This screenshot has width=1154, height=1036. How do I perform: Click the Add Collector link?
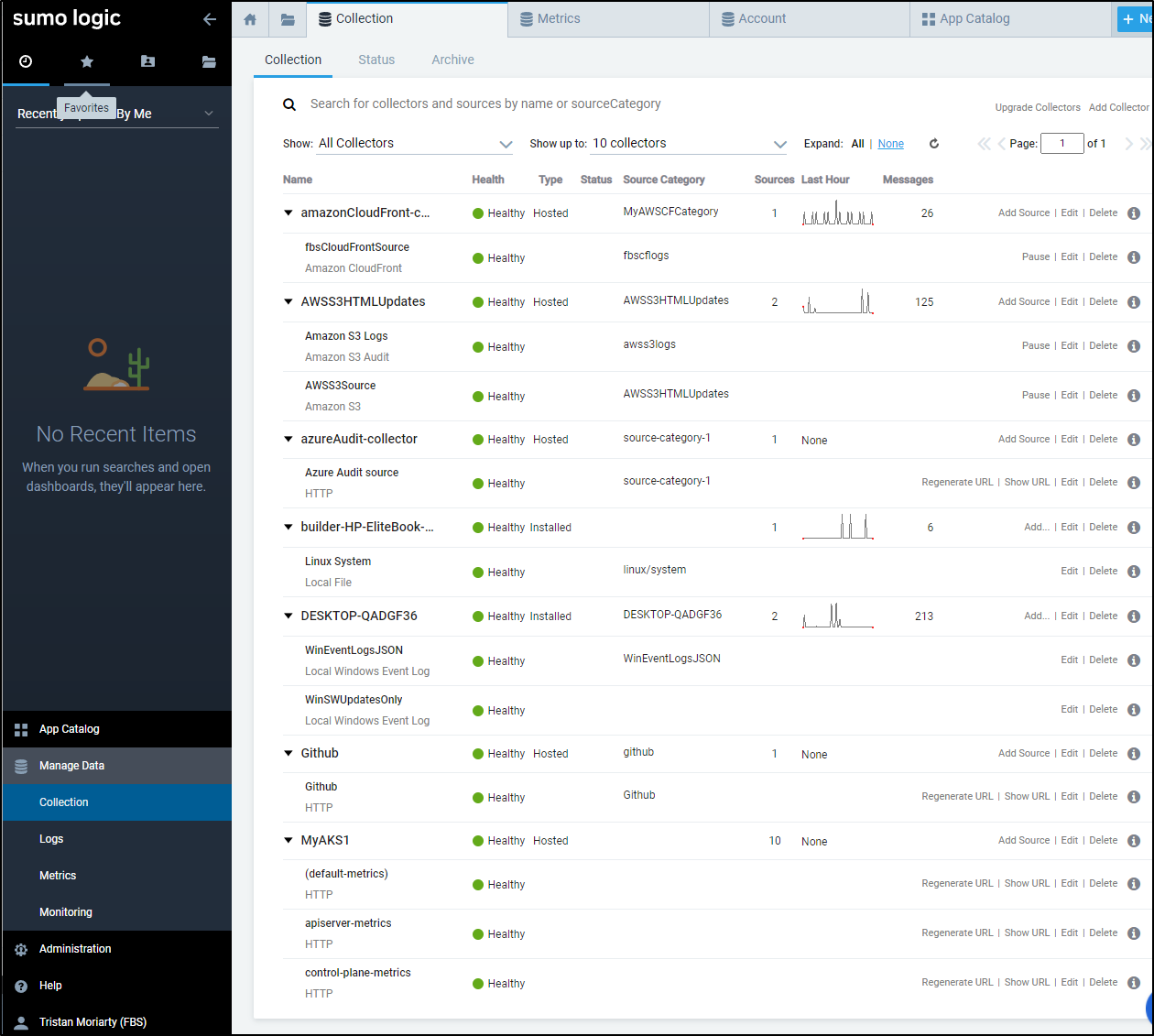pyautogui.click(x=1118, y=108)
